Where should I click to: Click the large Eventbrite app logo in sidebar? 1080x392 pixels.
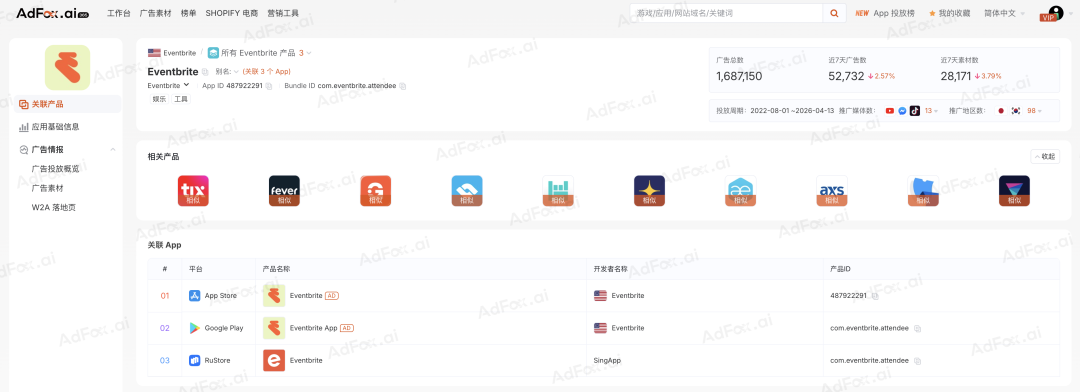pos(68,68)
